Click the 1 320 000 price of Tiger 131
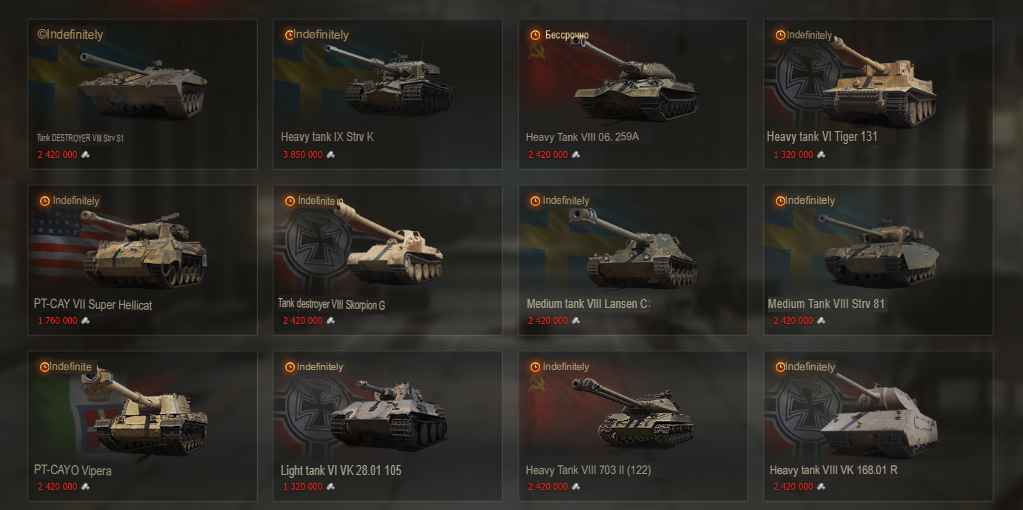Image resolution: width=1023 pixels, height=510 pixels. pyautogui.click(x=793, y=155)
